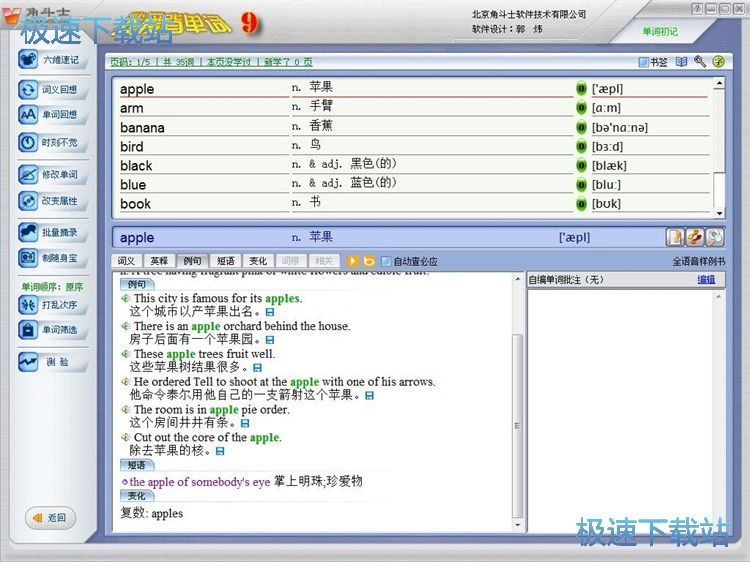Click the open book icon beside 书签
The width and height of the screenshot is (750, 562).
[x=681, y=62]
